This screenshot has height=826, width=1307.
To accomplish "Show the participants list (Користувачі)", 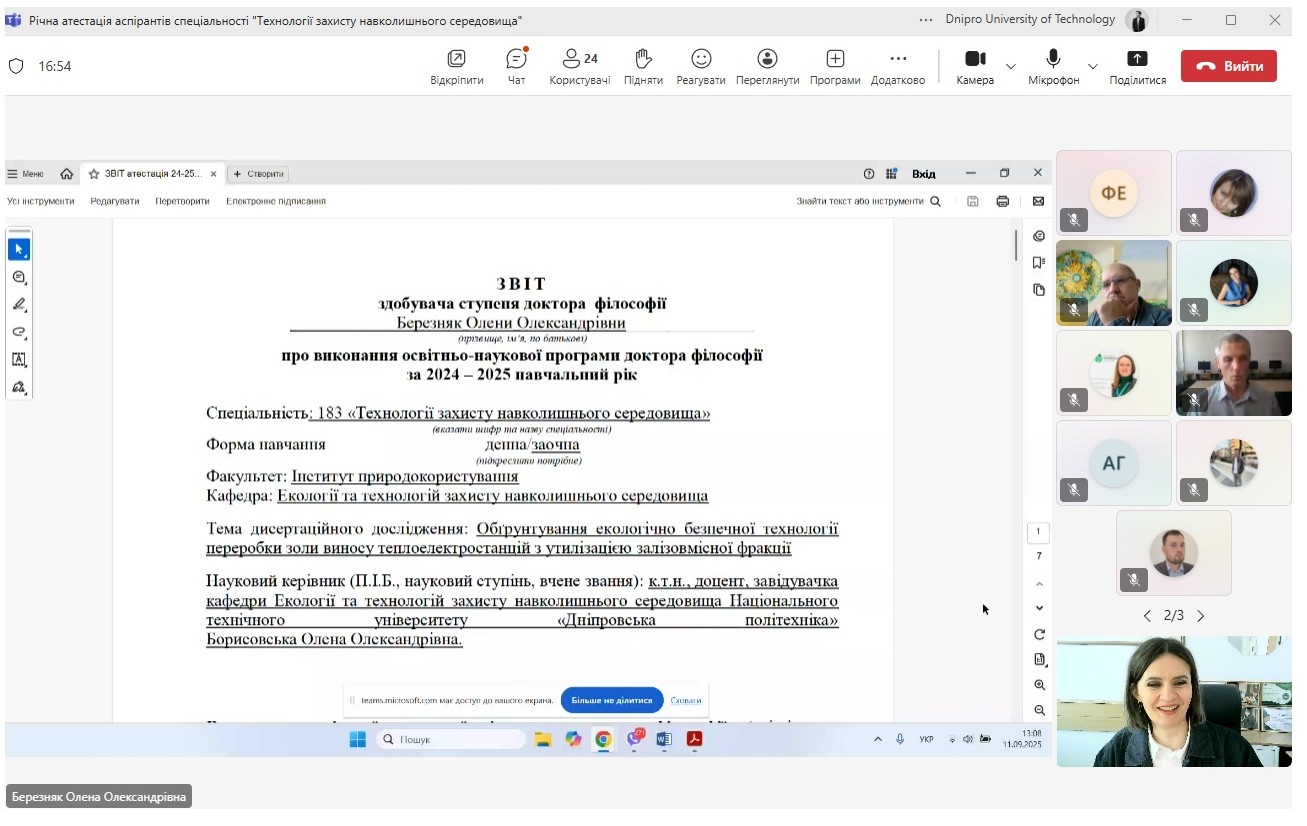I will (579, 66).
